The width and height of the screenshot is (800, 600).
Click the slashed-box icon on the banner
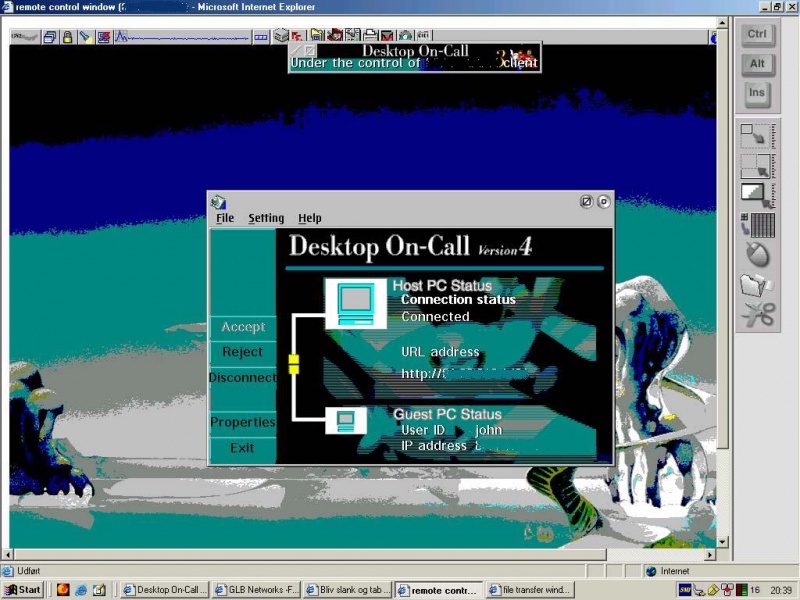pyautogui.click(x=310, y=51)
